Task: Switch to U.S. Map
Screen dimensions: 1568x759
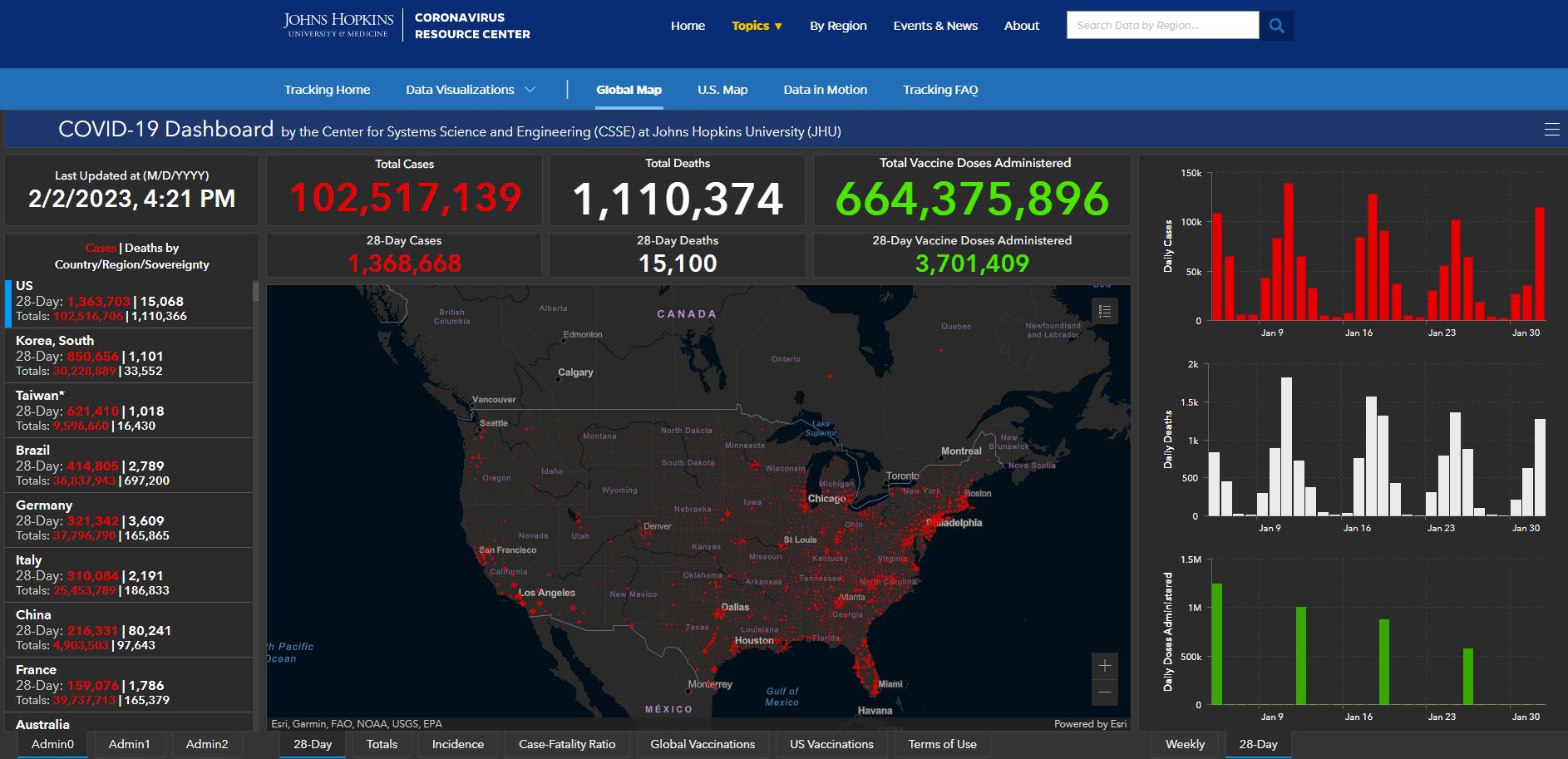Action: tap(722, 90)
